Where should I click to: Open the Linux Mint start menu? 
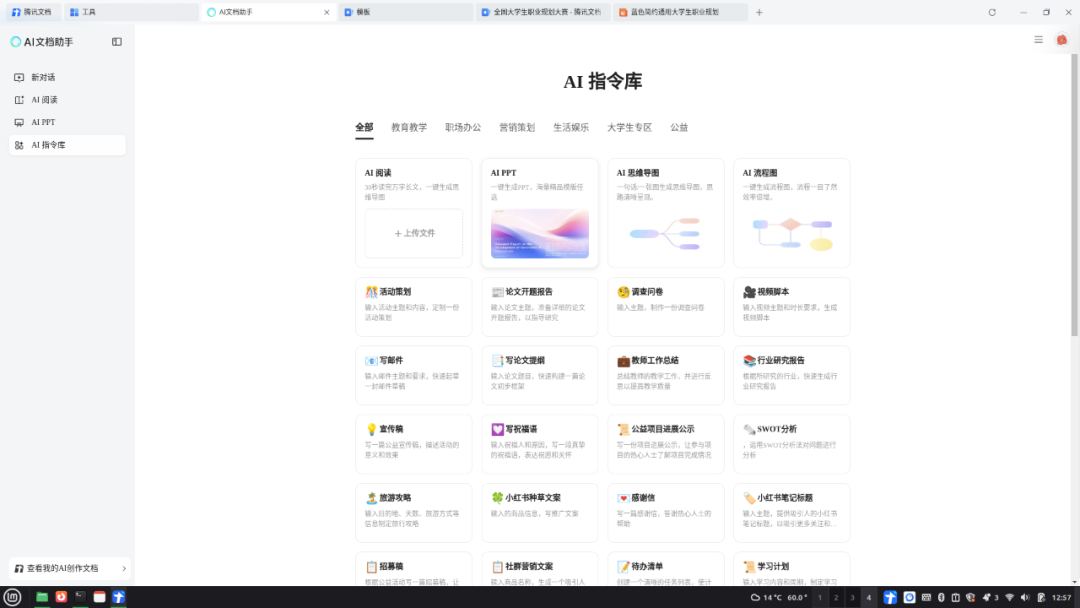(12, 598)
